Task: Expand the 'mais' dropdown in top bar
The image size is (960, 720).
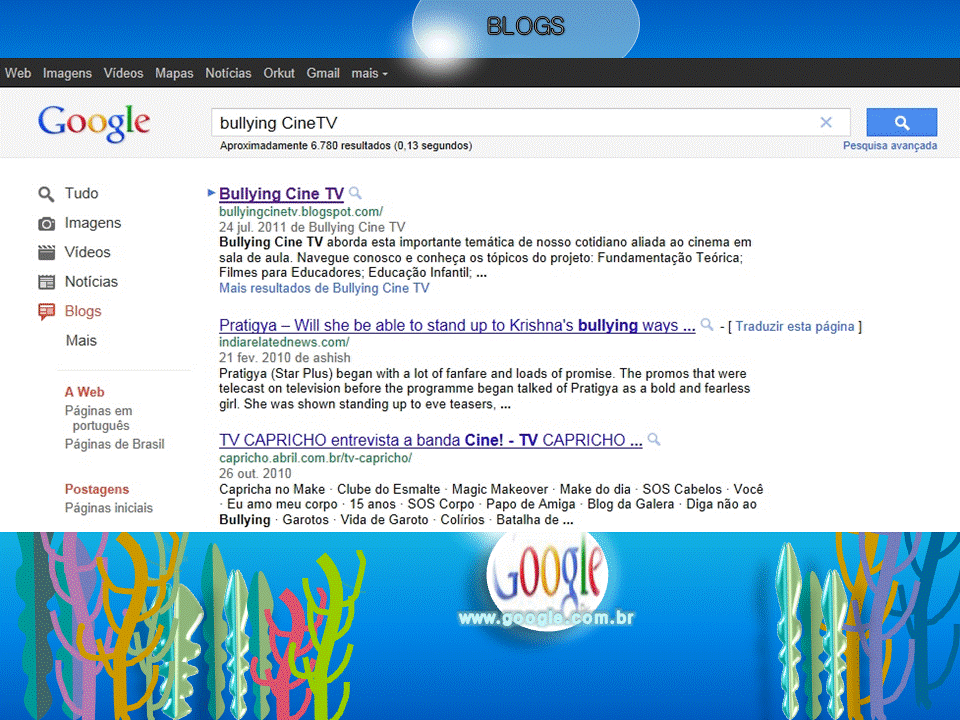Action: [x=369, y=73]
